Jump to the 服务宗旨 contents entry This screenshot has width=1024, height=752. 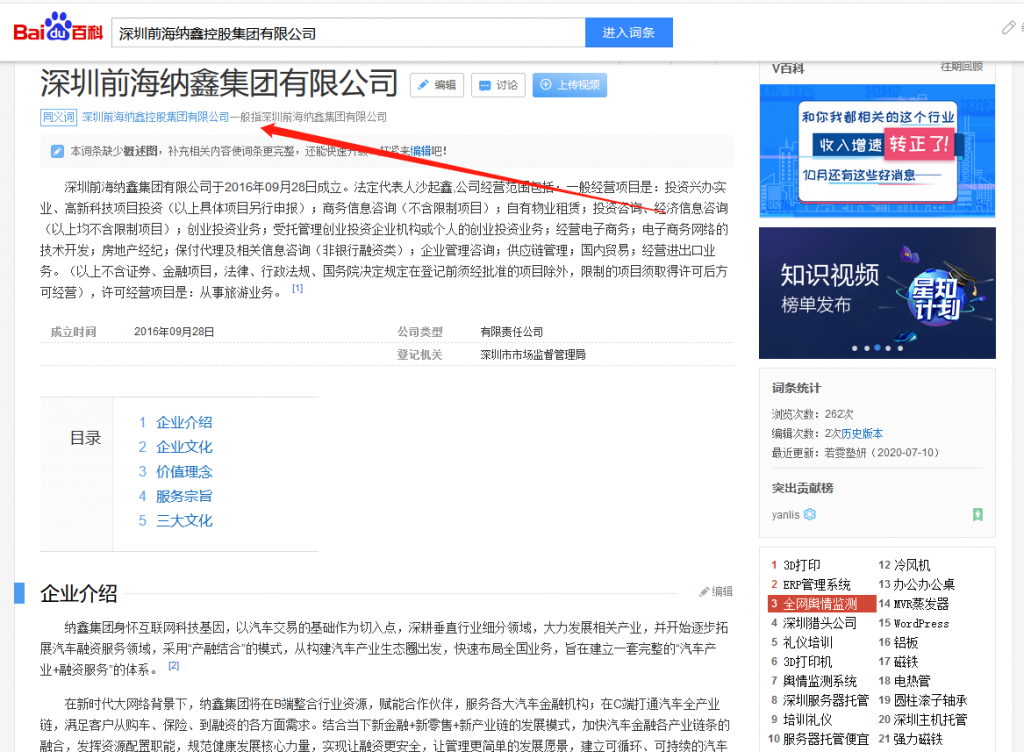[184, 496]
